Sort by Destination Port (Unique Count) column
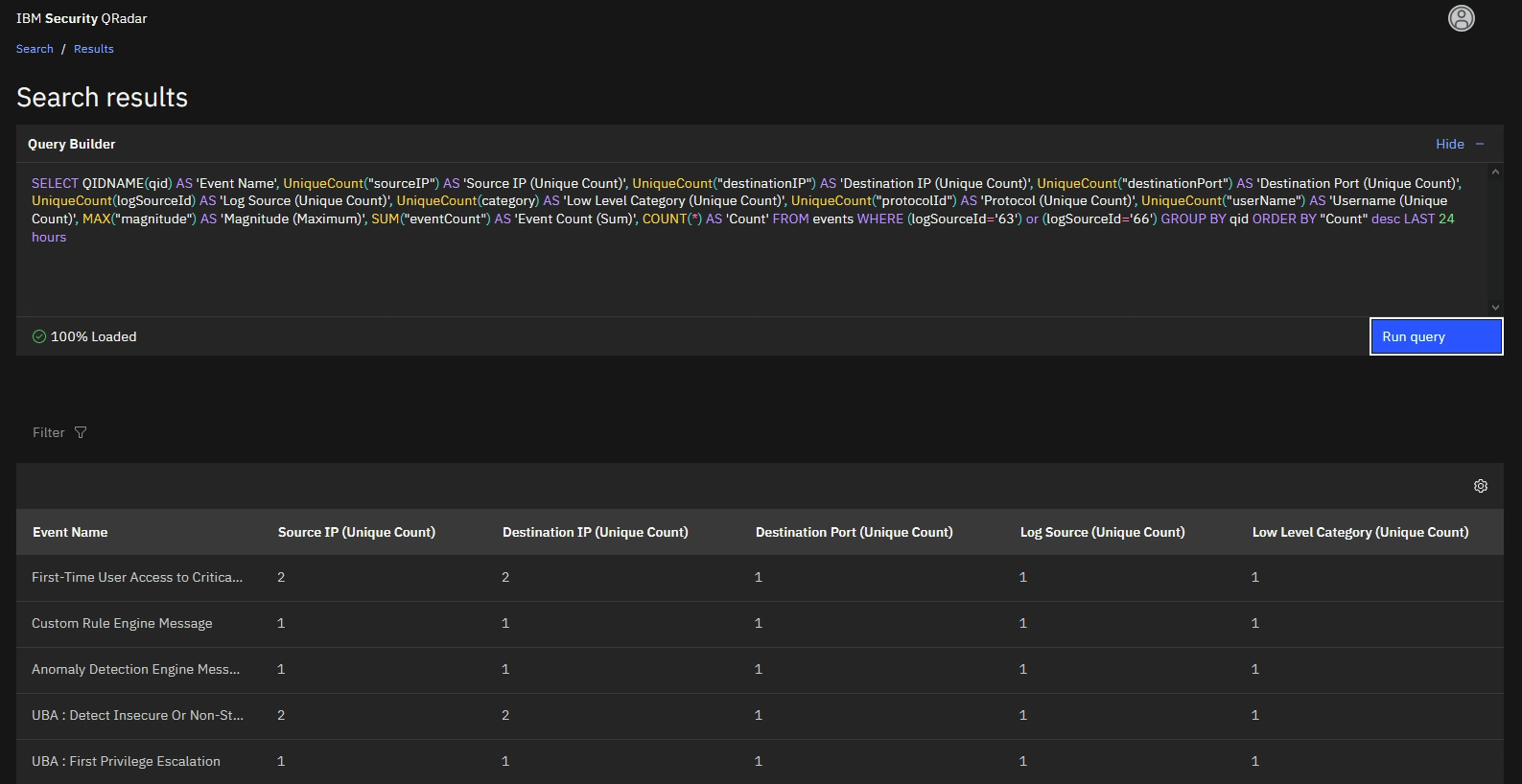The image size is (1522, 784). coord(854,532)
